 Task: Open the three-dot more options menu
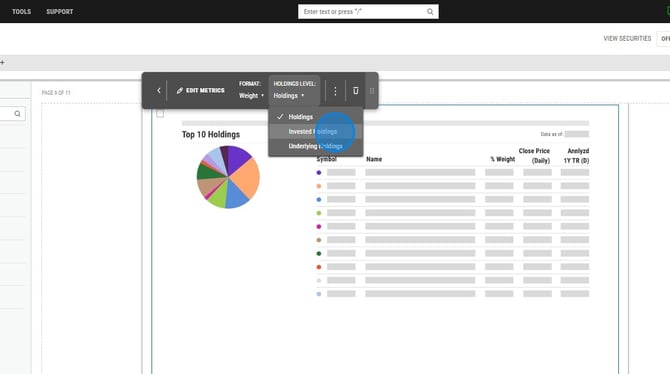pyautogui.click(x=335, y=91)
